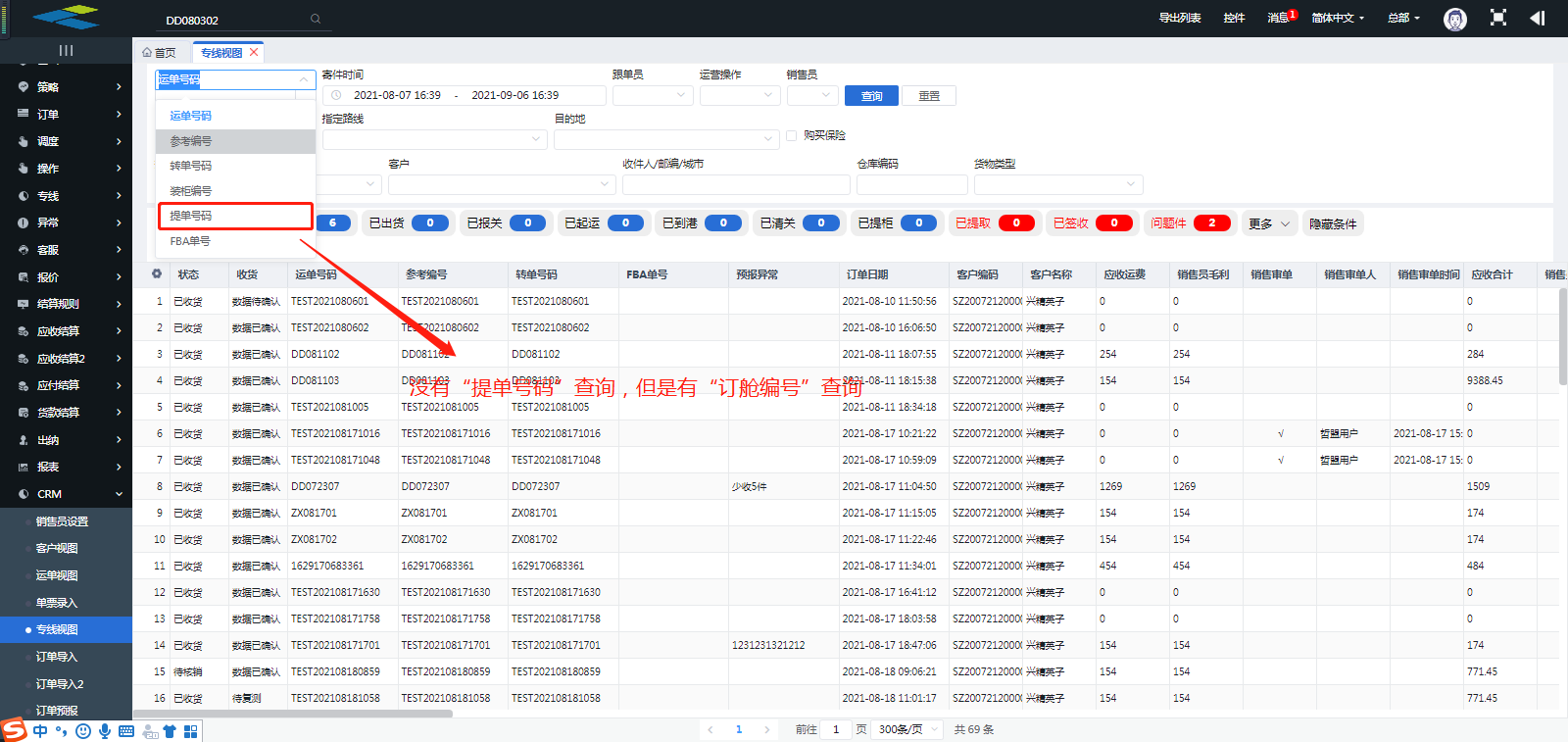1568x742 pixels.
Task: Open the 运营操作 dropdown
Action: 740,95
